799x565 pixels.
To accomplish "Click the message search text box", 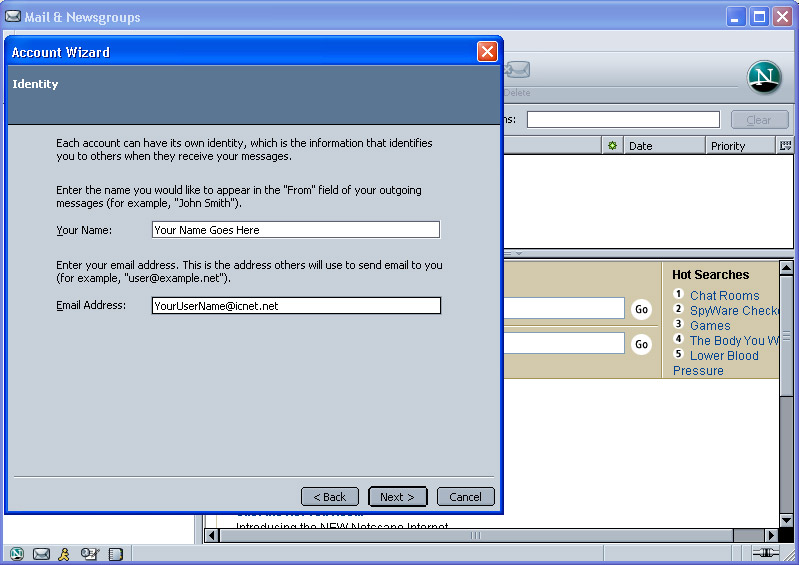I will [x=623, y=120].
